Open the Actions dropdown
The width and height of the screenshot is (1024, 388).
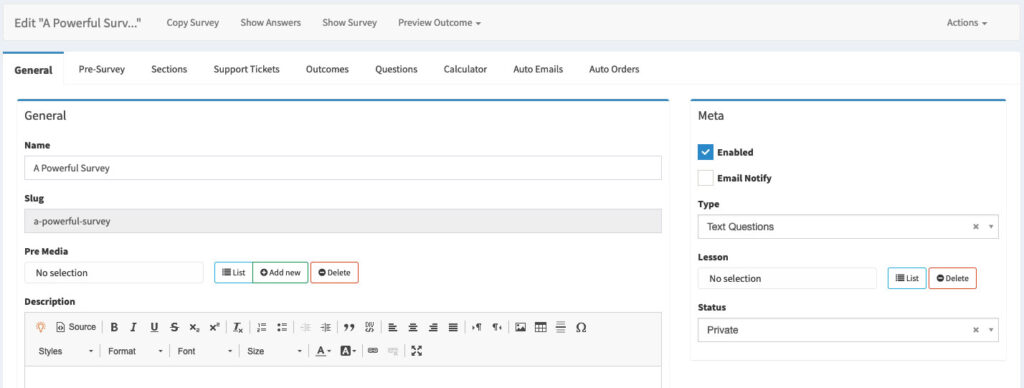[967, 22]
